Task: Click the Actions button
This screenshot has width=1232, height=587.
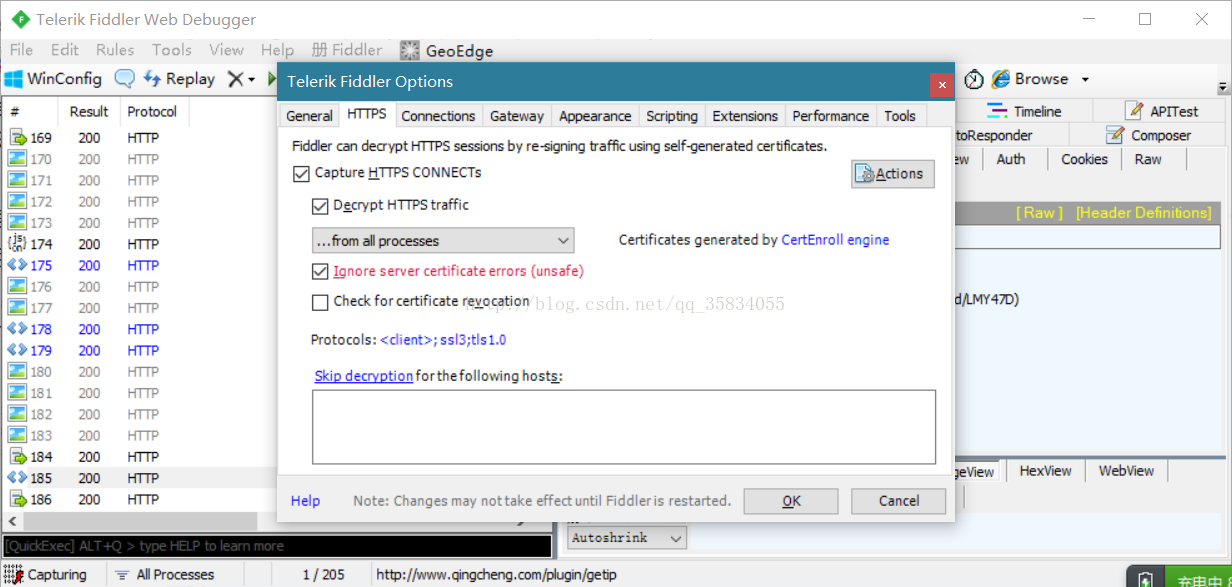Action: point(893,174)
